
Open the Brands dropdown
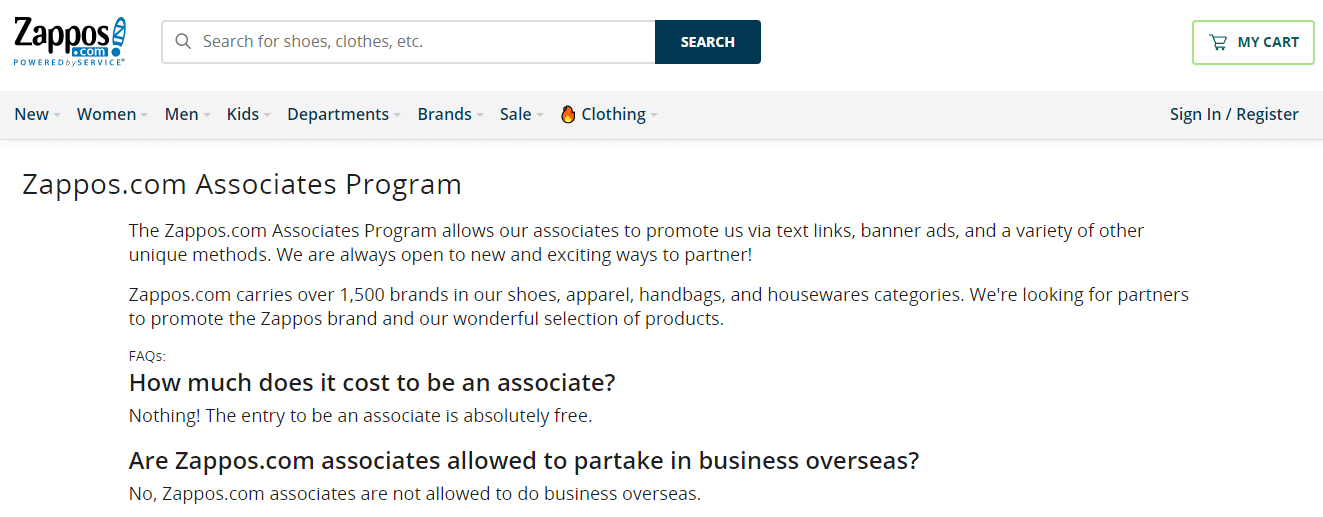[444, 114]
